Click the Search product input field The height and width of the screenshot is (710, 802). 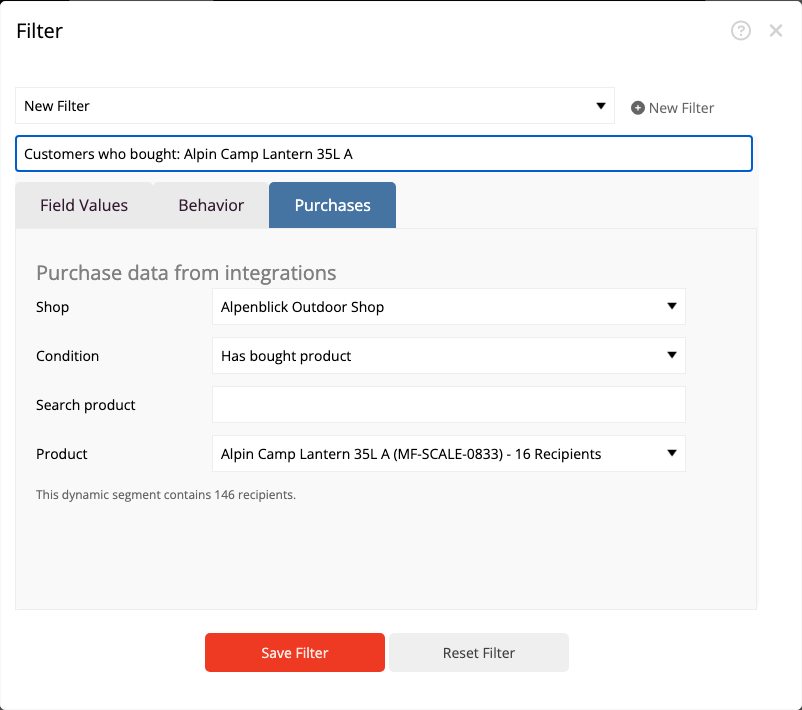(x=449, y=405)
